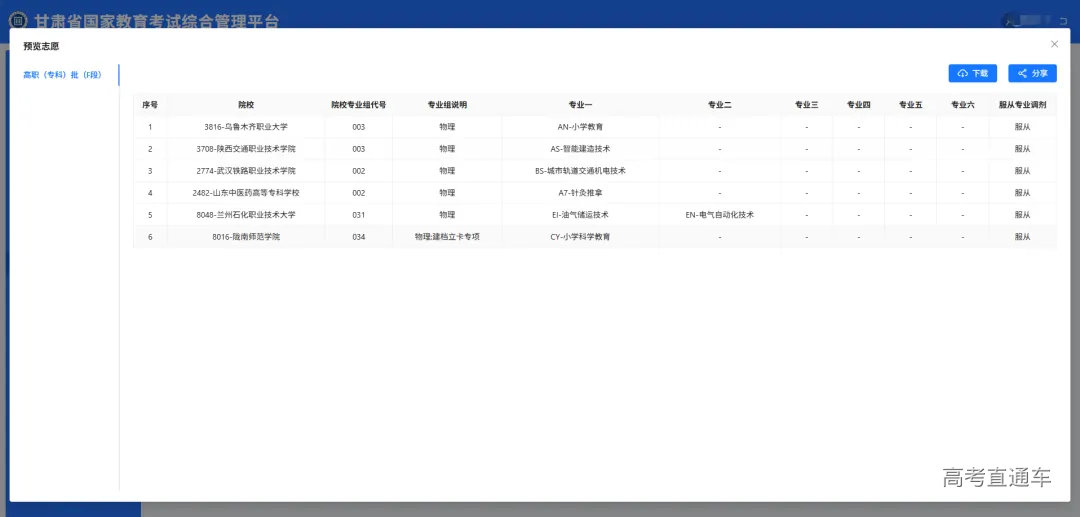Click the 分享 share button
The width and height of the screenshot is (1080, 517).
click(1032, 74)
